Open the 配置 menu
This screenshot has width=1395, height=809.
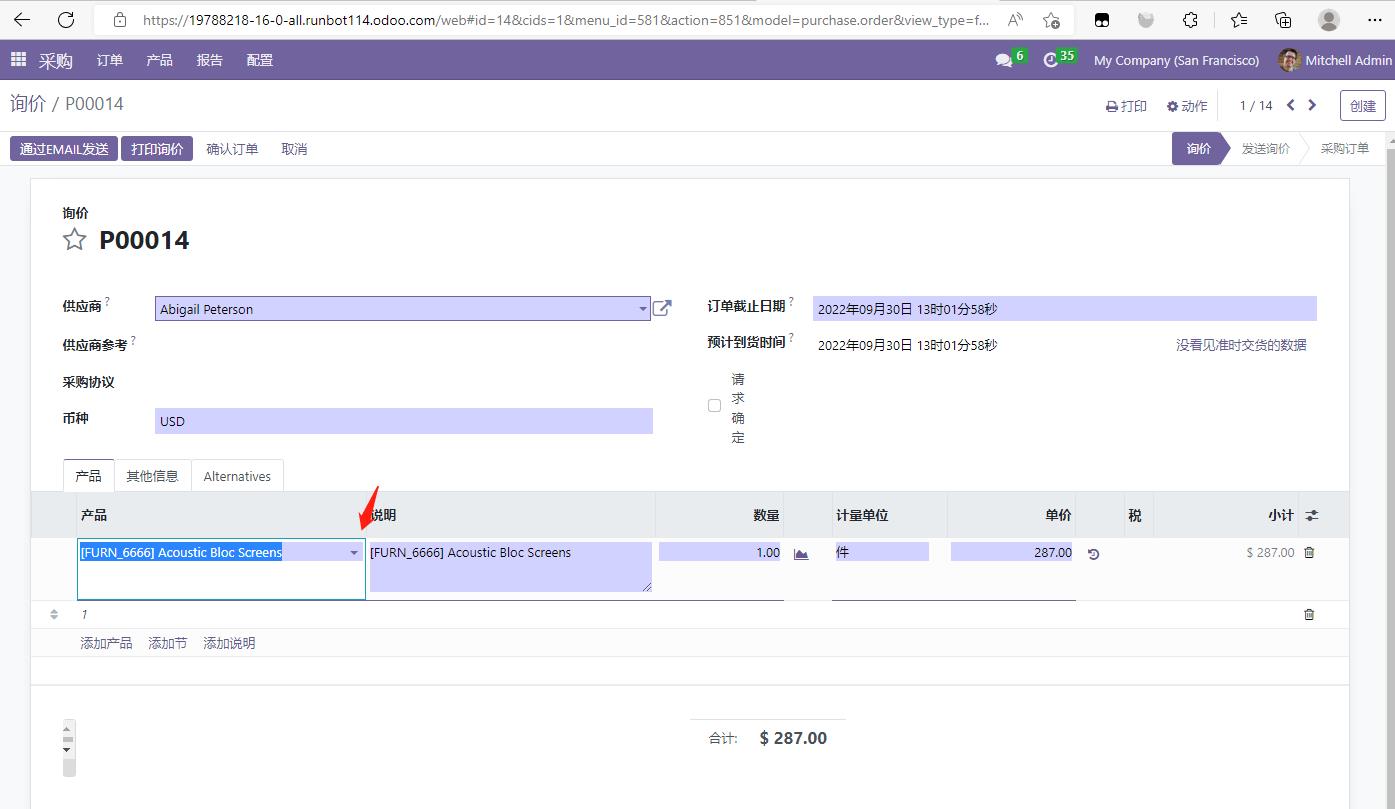[x=260, y=60]
